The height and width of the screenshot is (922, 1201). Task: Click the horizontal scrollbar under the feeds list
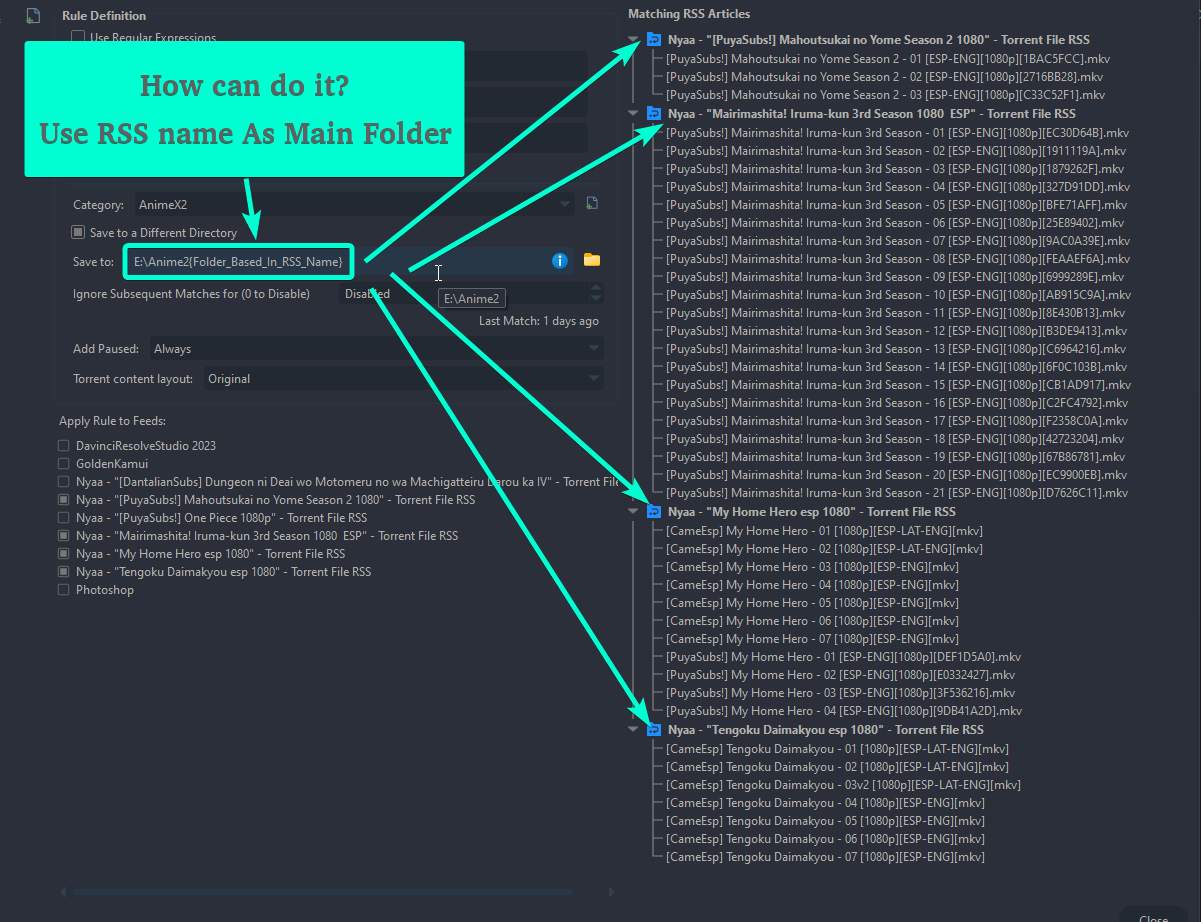[x=325, y=891]
